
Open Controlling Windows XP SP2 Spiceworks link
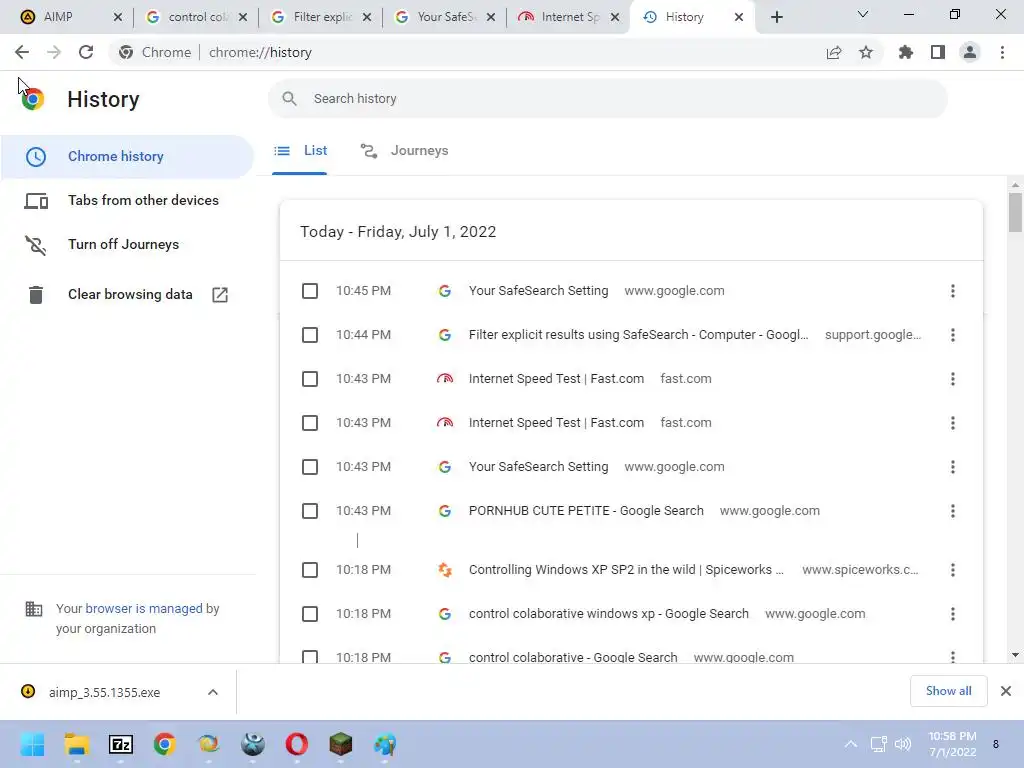(x=626, y=570)
